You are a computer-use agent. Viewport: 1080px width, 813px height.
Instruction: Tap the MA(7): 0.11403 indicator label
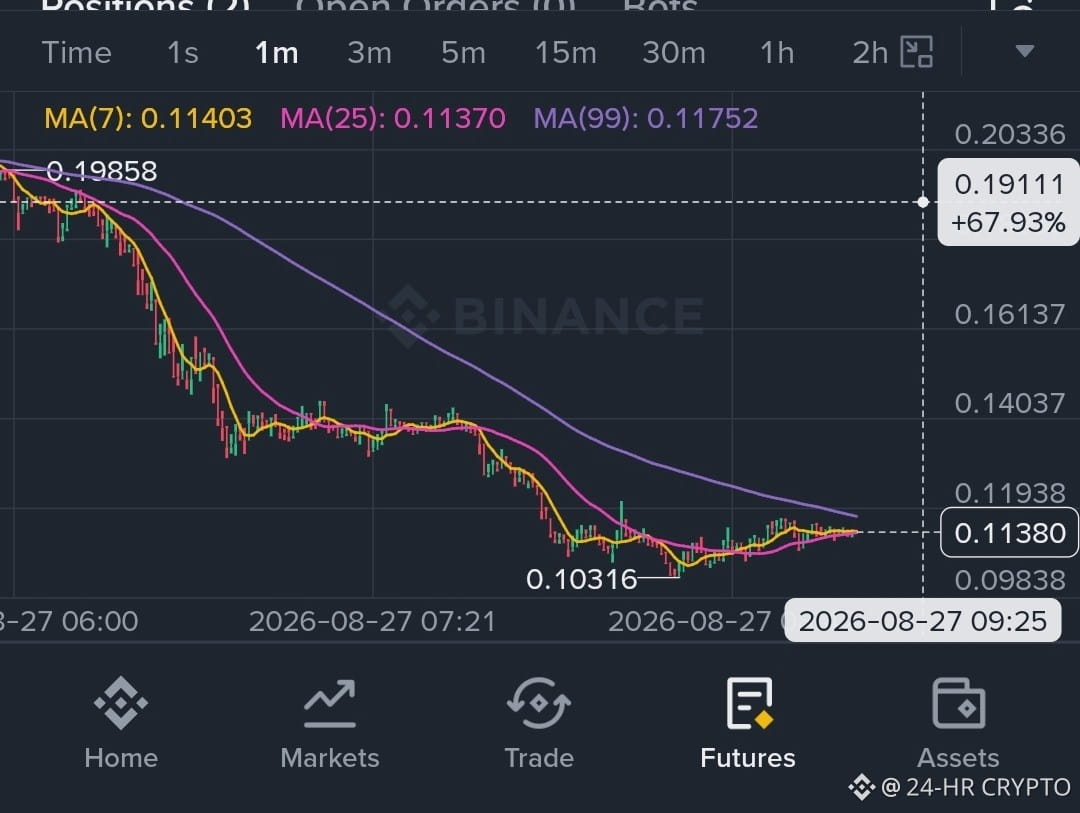tap(148, 119)
